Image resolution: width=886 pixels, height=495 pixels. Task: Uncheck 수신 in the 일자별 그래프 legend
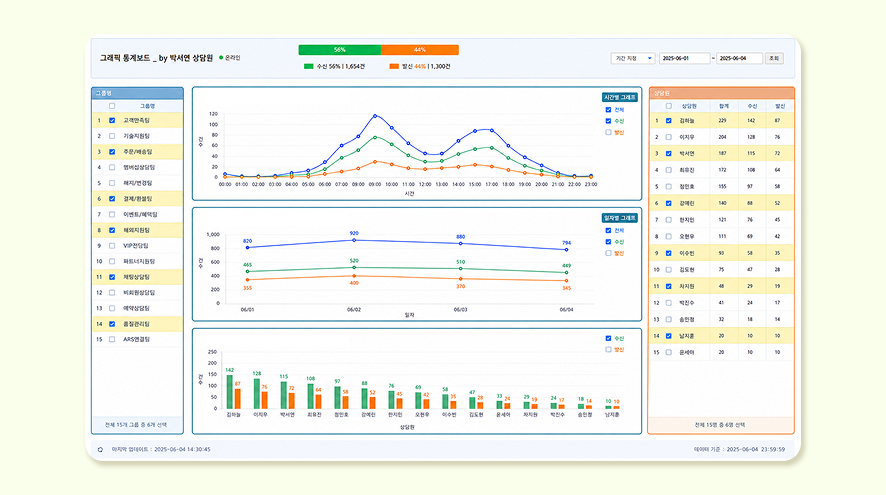click(x=609, y=242)
